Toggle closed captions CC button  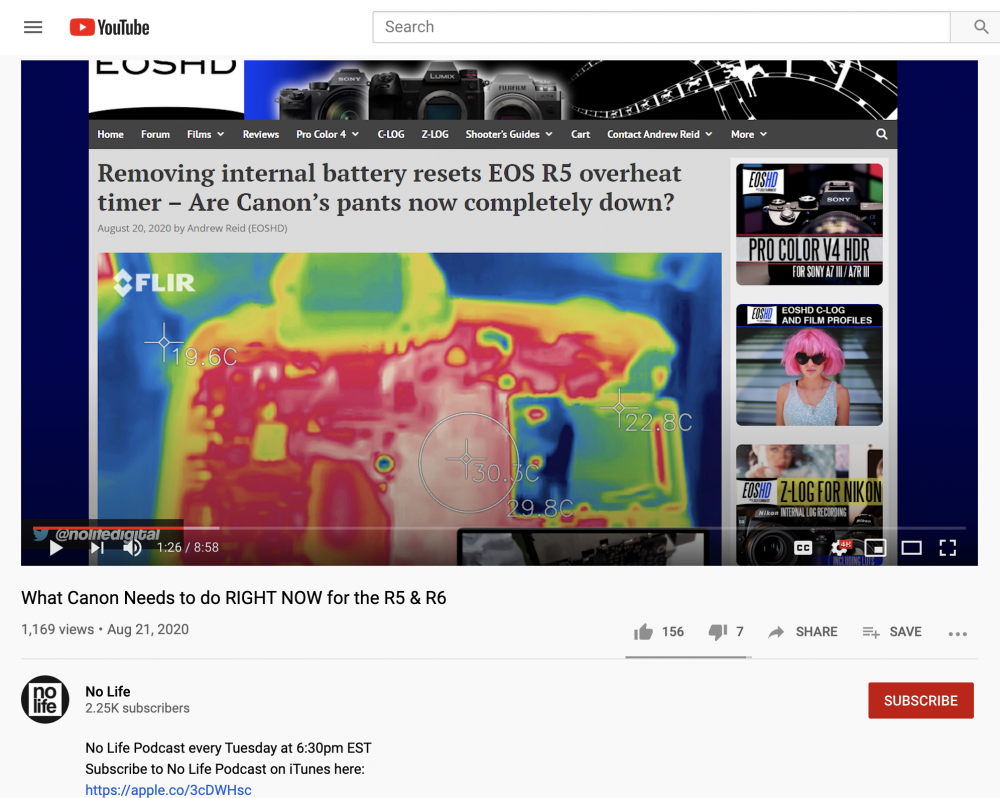click(803, 547)
